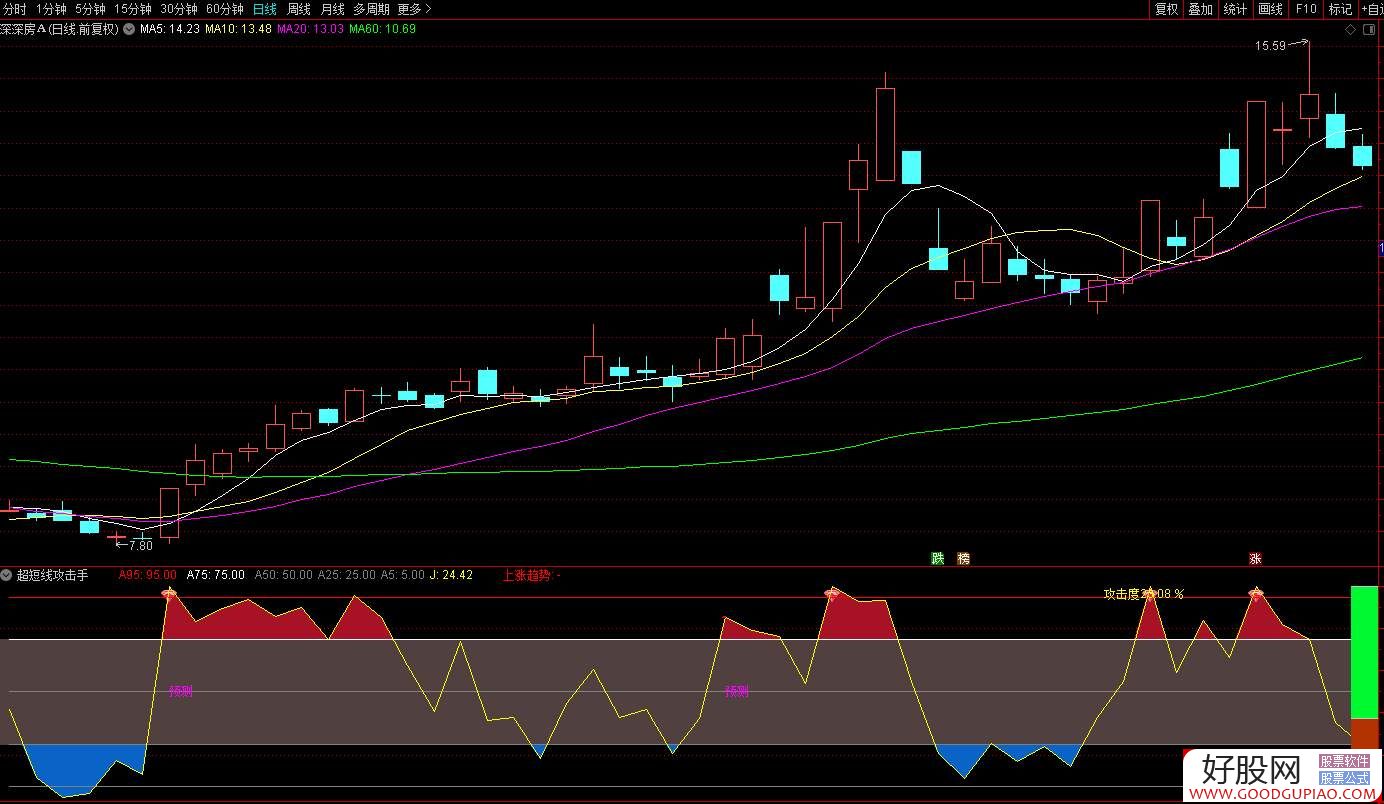This screenshot has height=804, width=1384.
Task: Click the A75: 75.00 value
Action: (x=216, y=575)
